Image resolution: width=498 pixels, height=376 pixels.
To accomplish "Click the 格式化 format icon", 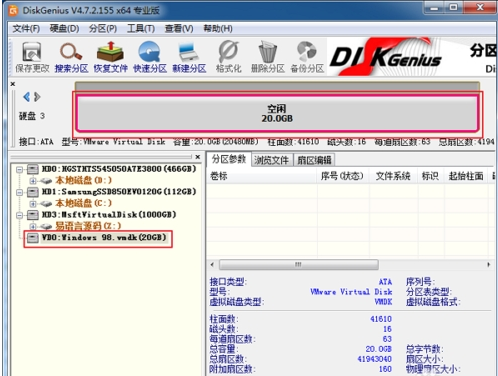I will 228,57.
